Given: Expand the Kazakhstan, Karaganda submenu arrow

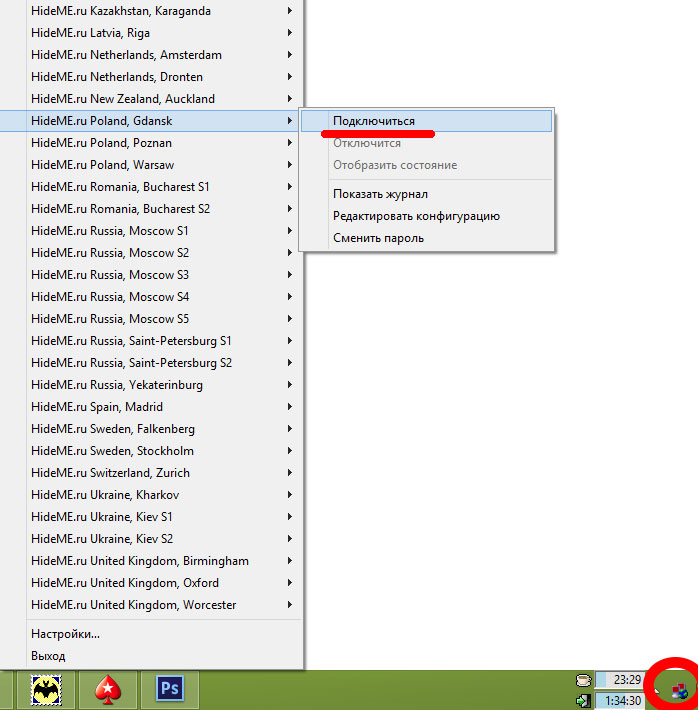Looking at the screenshot, I should pyautogui.click(x=289, y=11).
